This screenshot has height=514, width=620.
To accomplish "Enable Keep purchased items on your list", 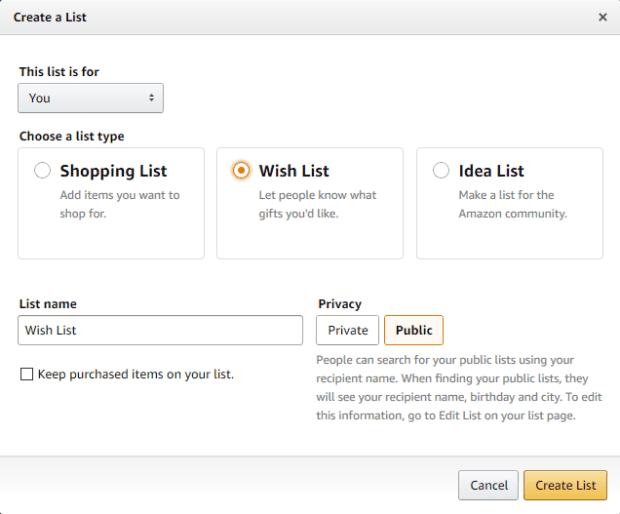I will click(26, 374).
